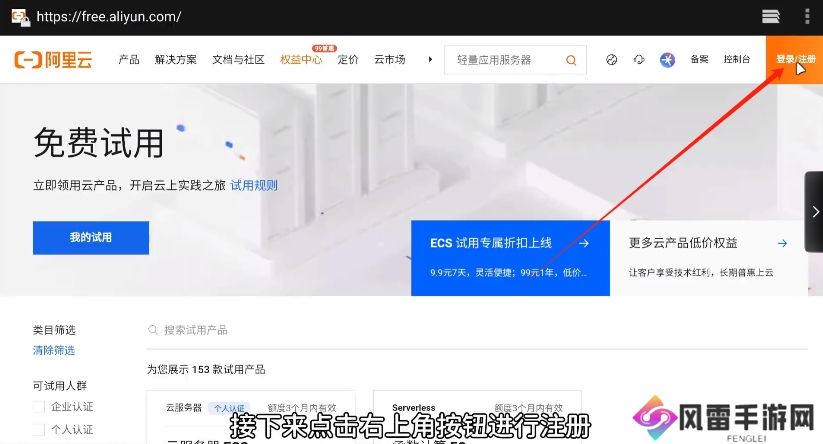Click the 登录/注册 button

(795, 60)
